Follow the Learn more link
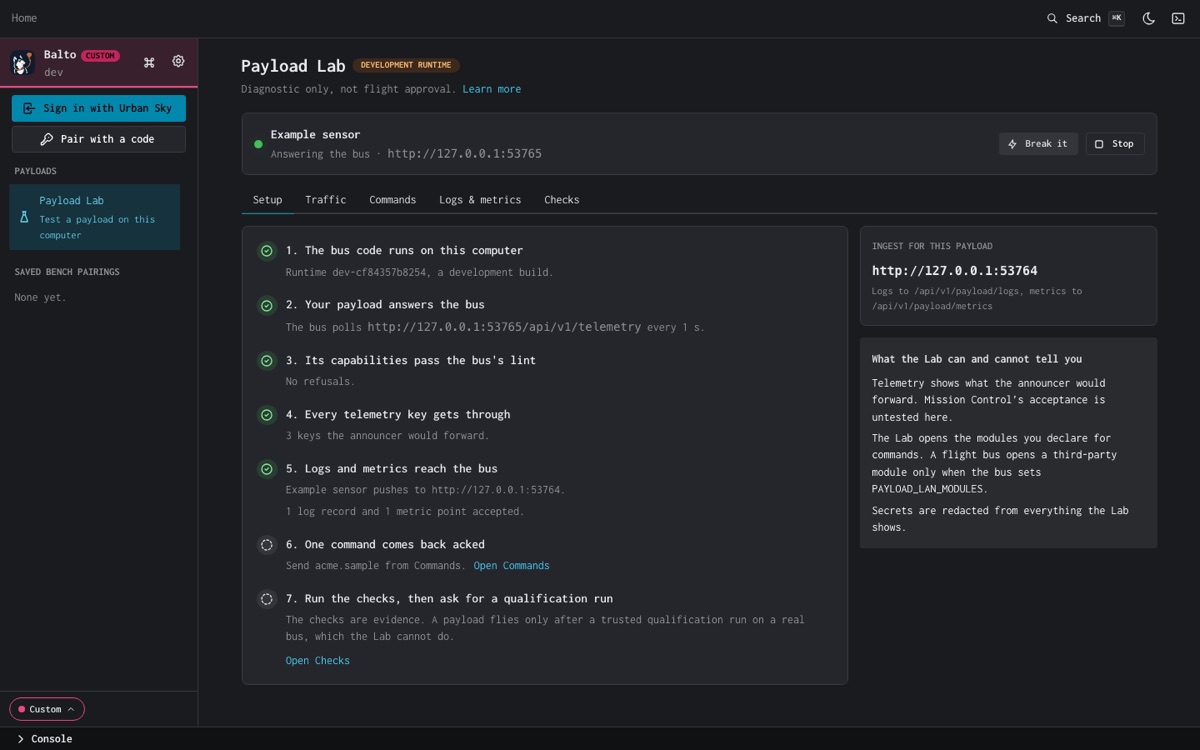The image size is (1200, 750). pos(492,89)
